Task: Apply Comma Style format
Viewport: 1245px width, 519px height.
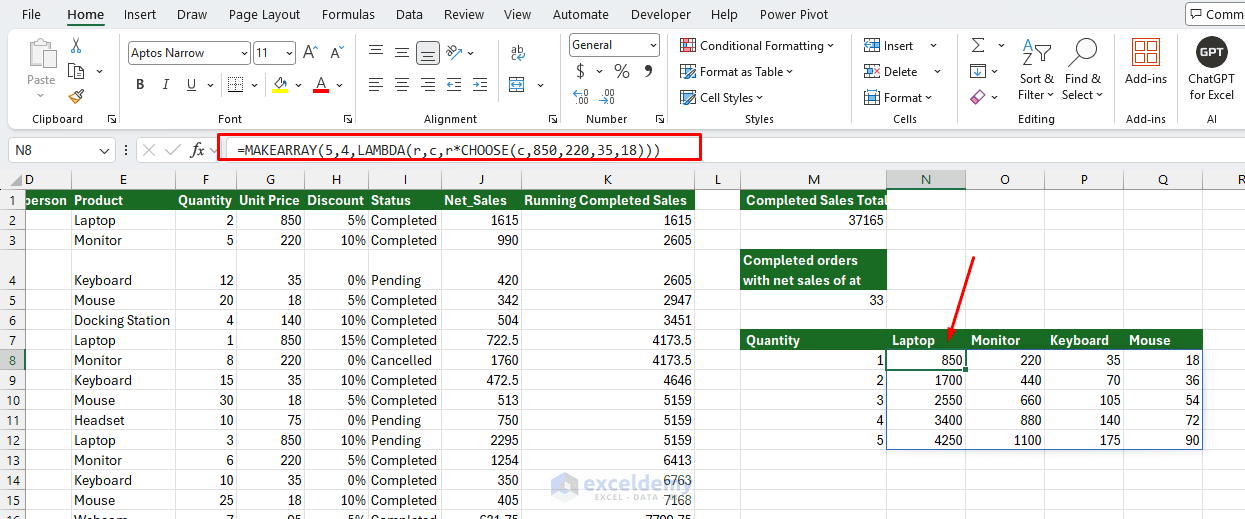Action: tap(648, 72)
